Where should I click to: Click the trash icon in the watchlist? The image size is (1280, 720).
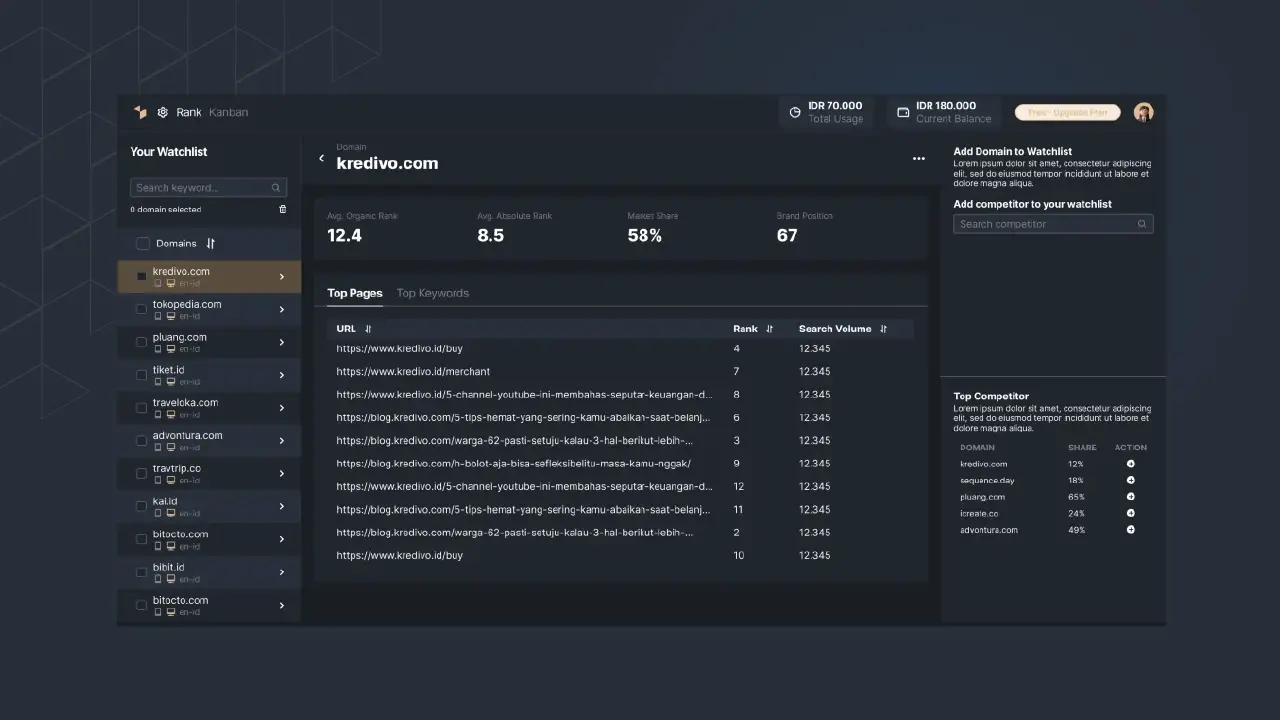coord(282,209)
